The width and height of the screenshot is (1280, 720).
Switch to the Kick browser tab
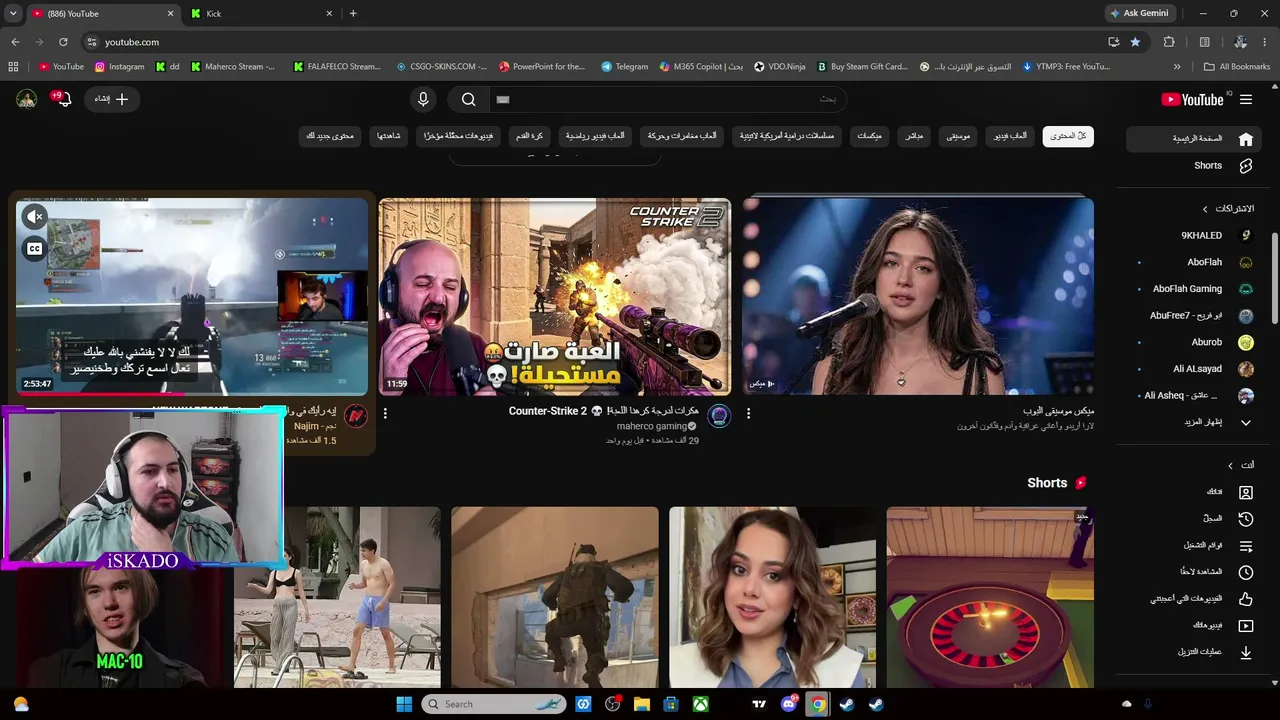[262, 13]
